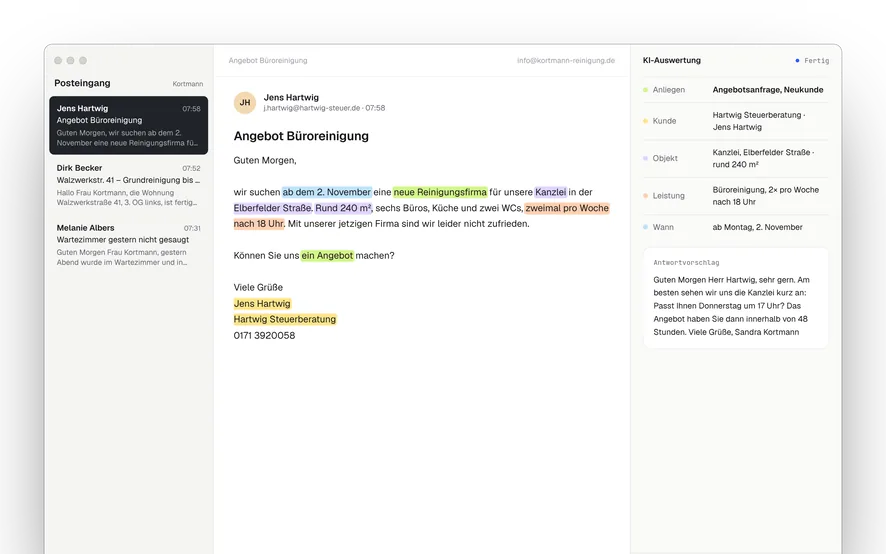This screenshot has height=554, width=886.
Task: Click the 'Angebot Büroreinigung' breadcrumb in top bar
Action: [268, 60]
